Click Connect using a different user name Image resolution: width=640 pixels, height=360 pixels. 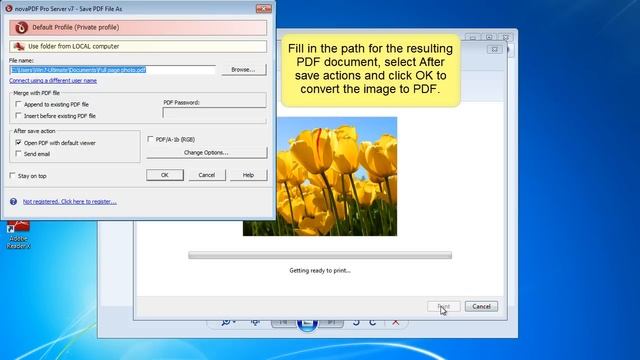[53, 81]
